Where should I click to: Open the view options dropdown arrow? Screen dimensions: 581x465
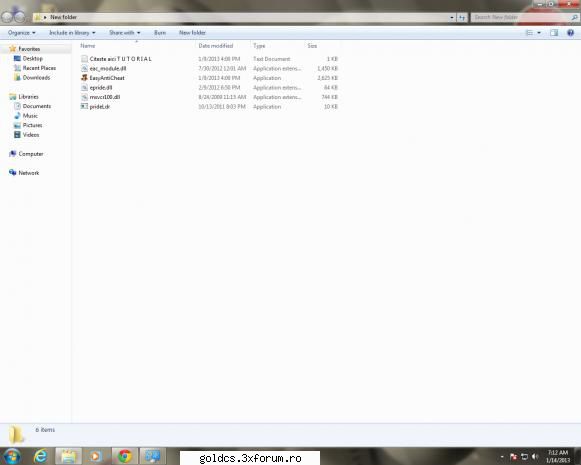coord(539,33)
